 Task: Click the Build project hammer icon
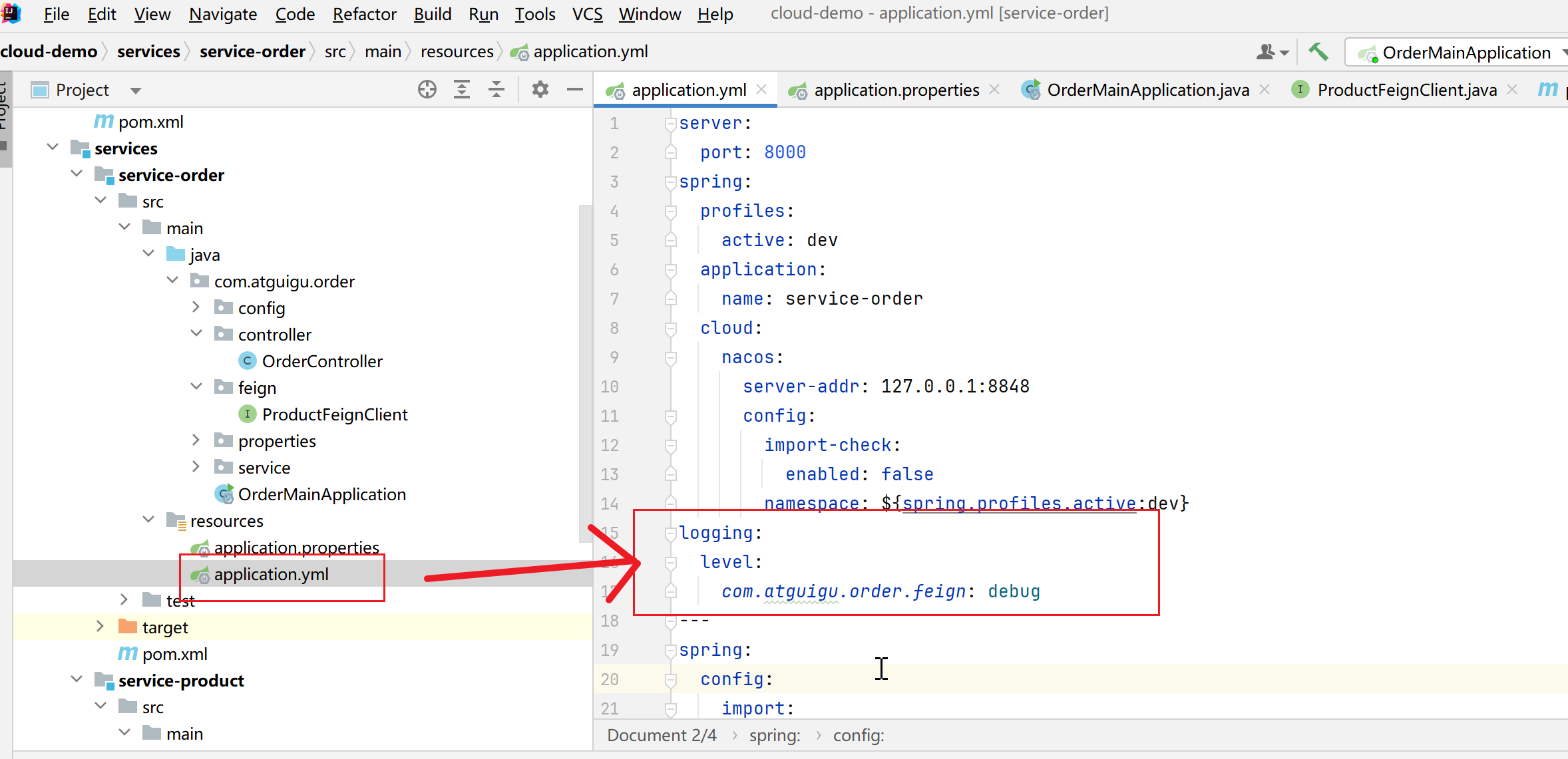tap(1318, 52)
